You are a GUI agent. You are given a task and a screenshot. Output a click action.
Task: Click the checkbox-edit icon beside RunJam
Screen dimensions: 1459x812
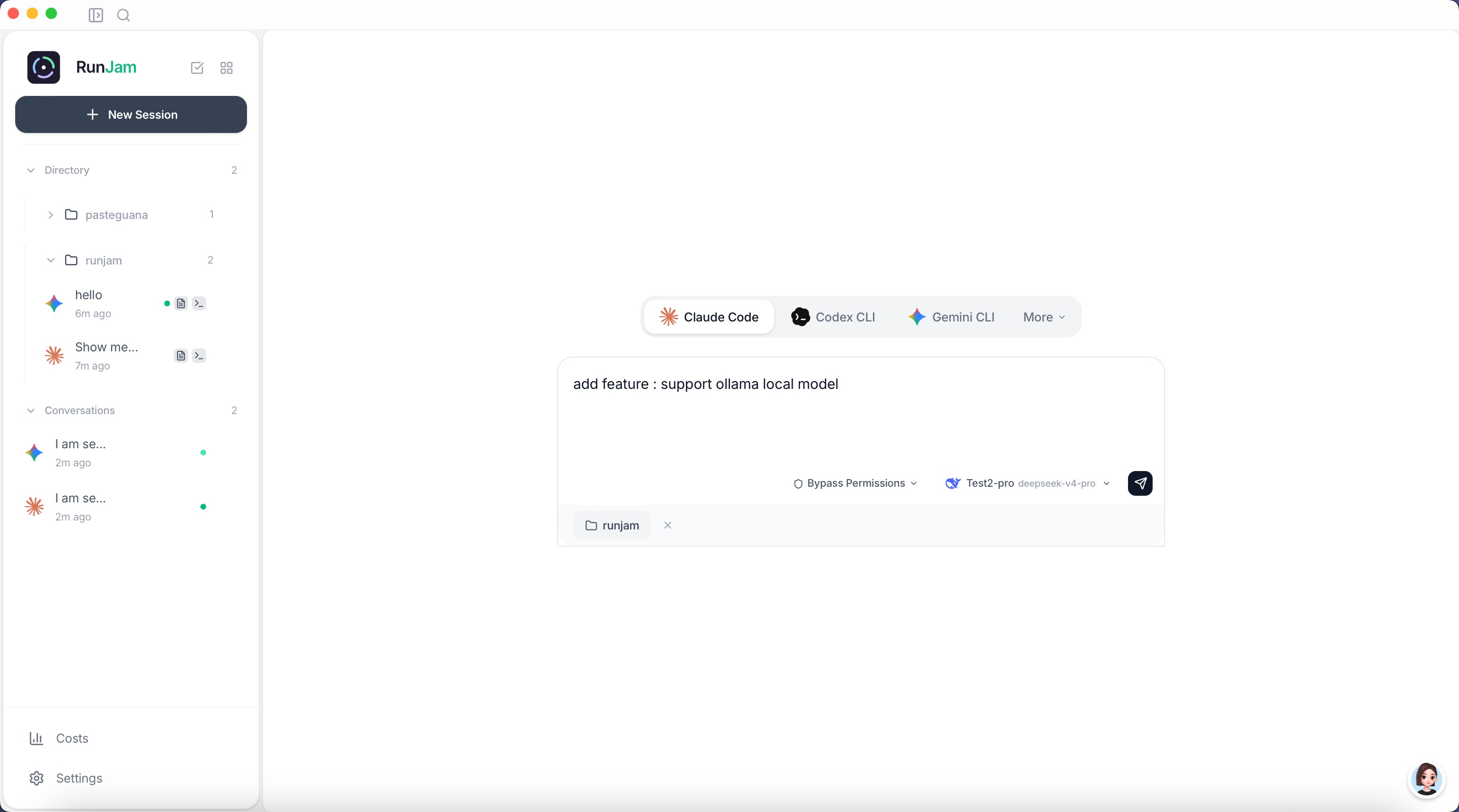pos(197,68)
